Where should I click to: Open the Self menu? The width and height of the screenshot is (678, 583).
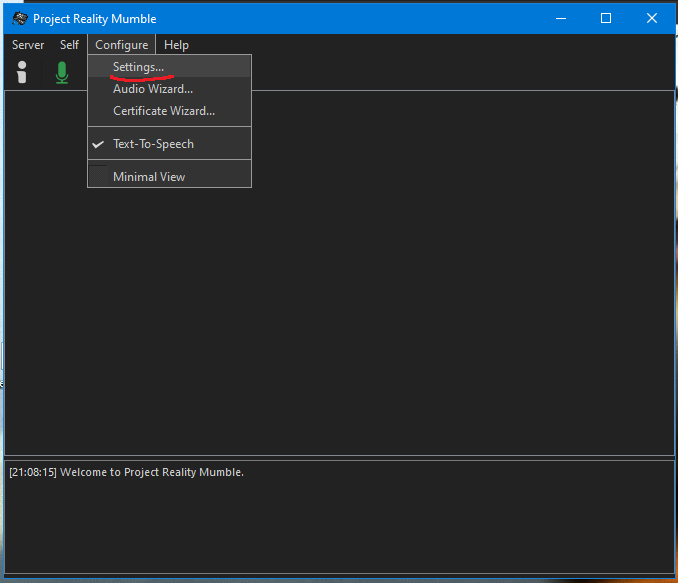[69, 45]
